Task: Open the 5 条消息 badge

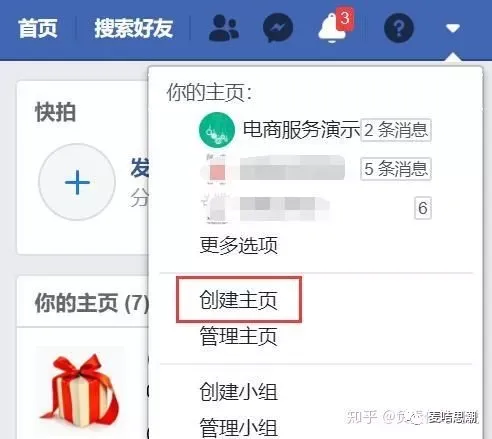Action: click(396, 169)
